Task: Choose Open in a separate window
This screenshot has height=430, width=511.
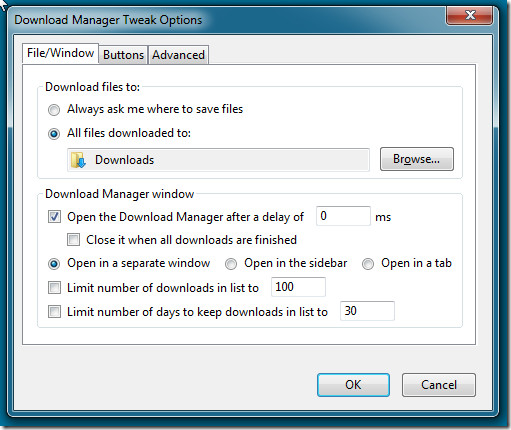Action: point(54,264)
